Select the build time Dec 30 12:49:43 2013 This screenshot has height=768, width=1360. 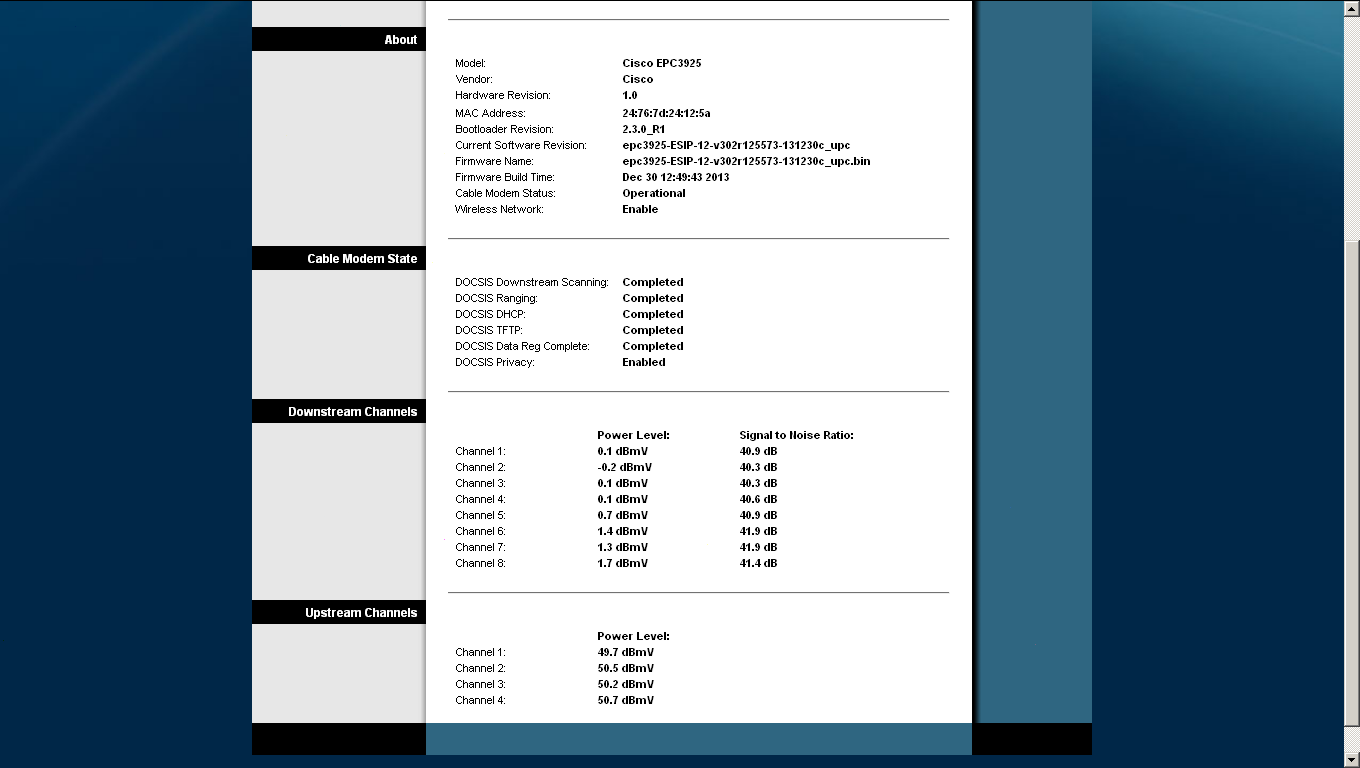[676, 177]
